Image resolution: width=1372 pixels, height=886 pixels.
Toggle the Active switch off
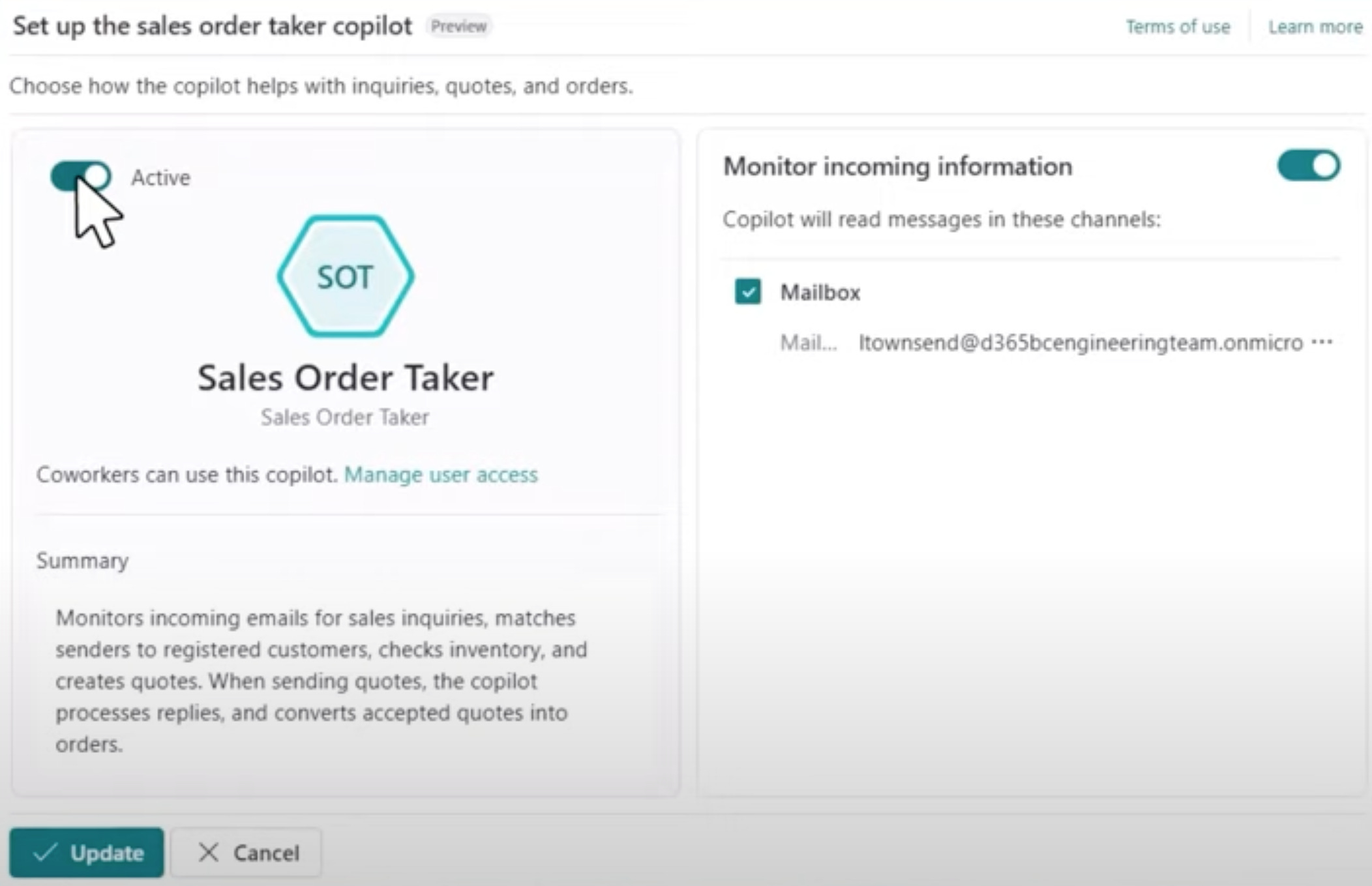pyautogui.click(x=81, y=176)
